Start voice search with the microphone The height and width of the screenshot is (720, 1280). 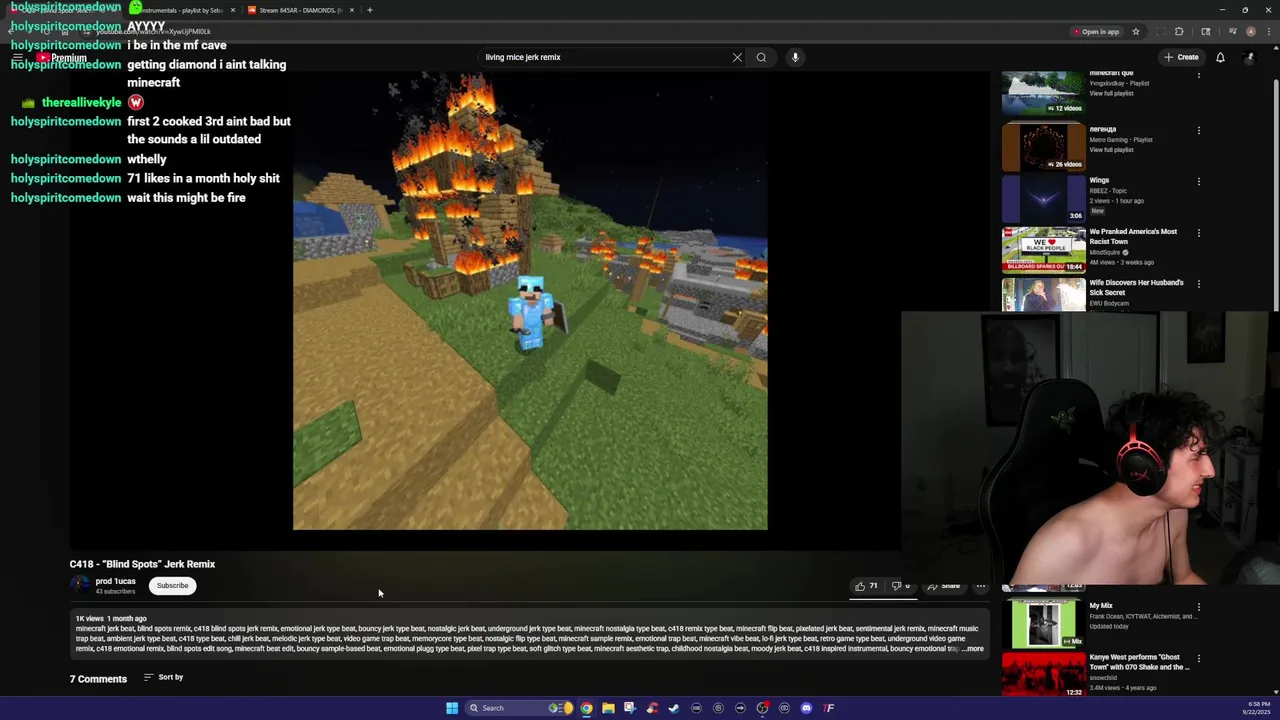[795, 57]
